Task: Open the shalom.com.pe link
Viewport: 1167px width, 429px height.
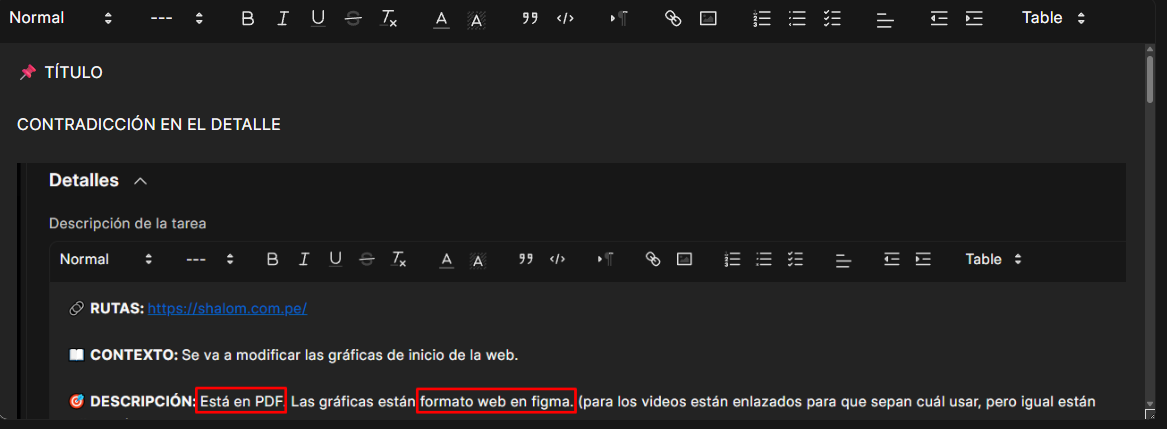Action: coord(227,309)
